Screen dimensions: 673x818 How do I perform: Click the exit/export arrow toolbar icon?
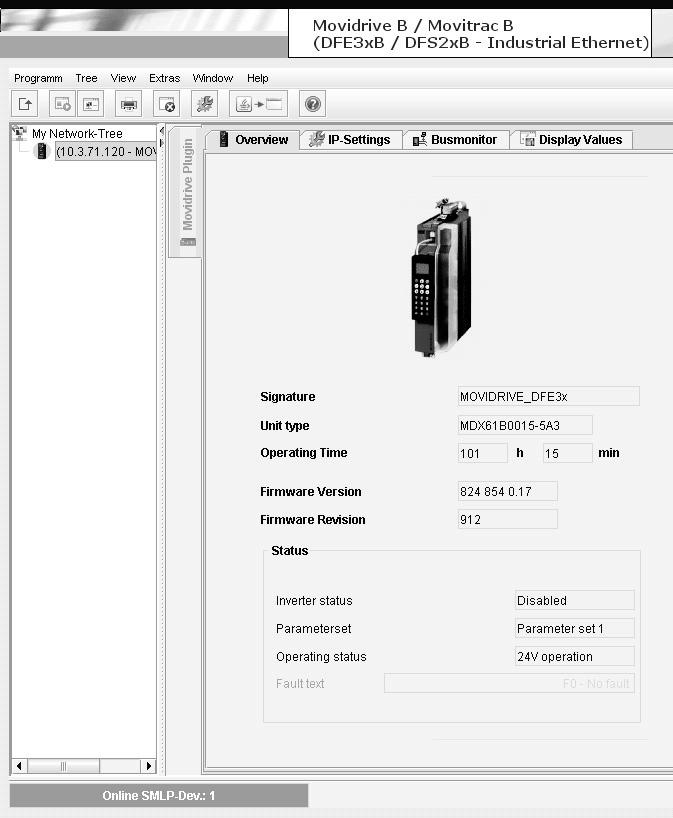click(x=25, y=104)
